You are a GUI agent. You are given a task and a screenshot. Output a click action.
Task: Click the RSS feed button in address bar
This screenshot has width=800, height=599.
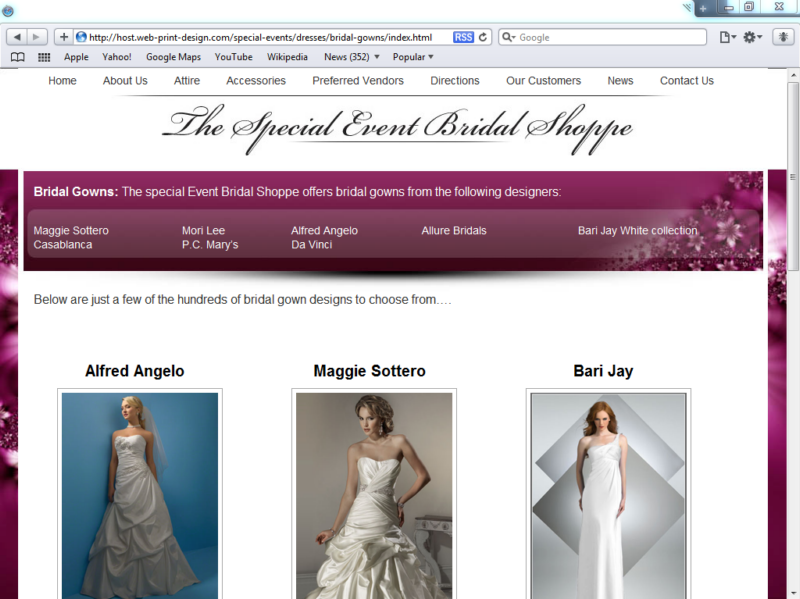(463, 37)
